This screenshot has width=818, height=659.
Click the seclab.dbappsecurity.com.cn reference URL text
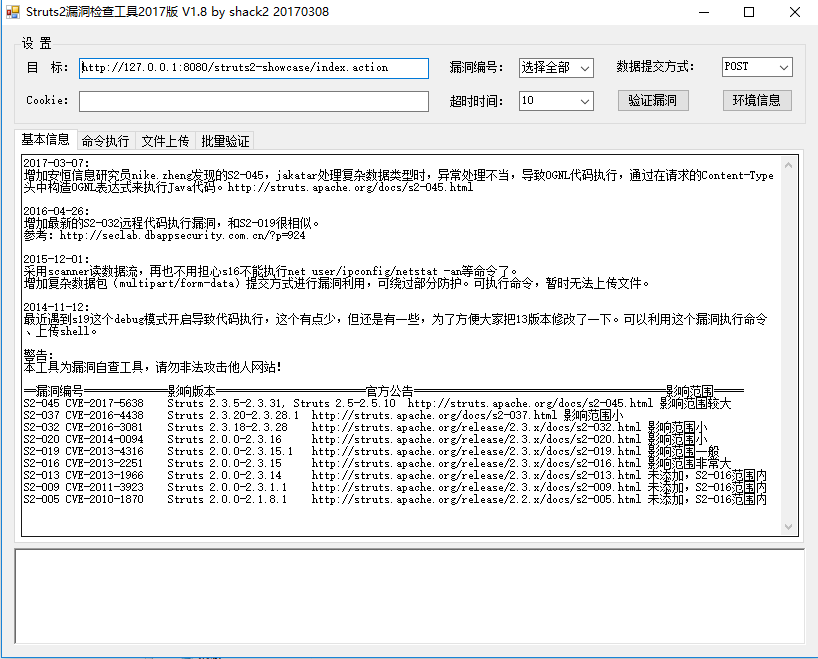183,235
